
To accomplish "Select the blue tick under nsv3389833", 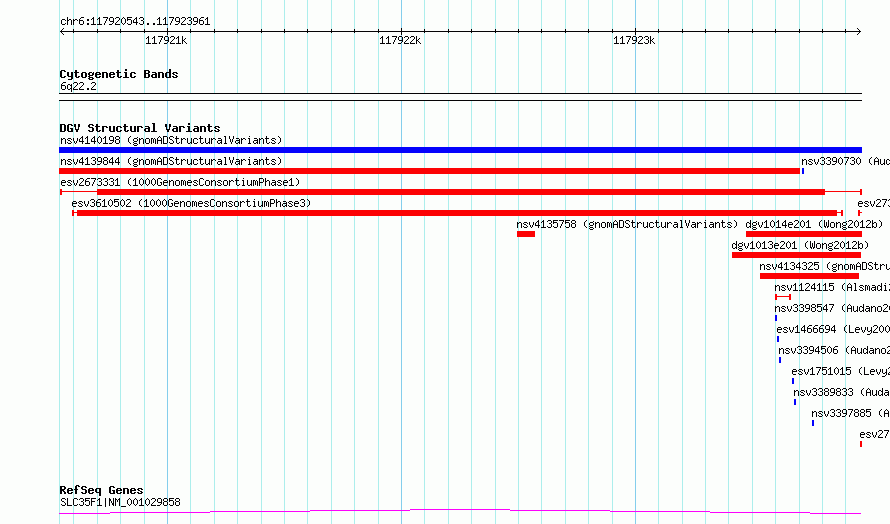I will click(795, 403).
